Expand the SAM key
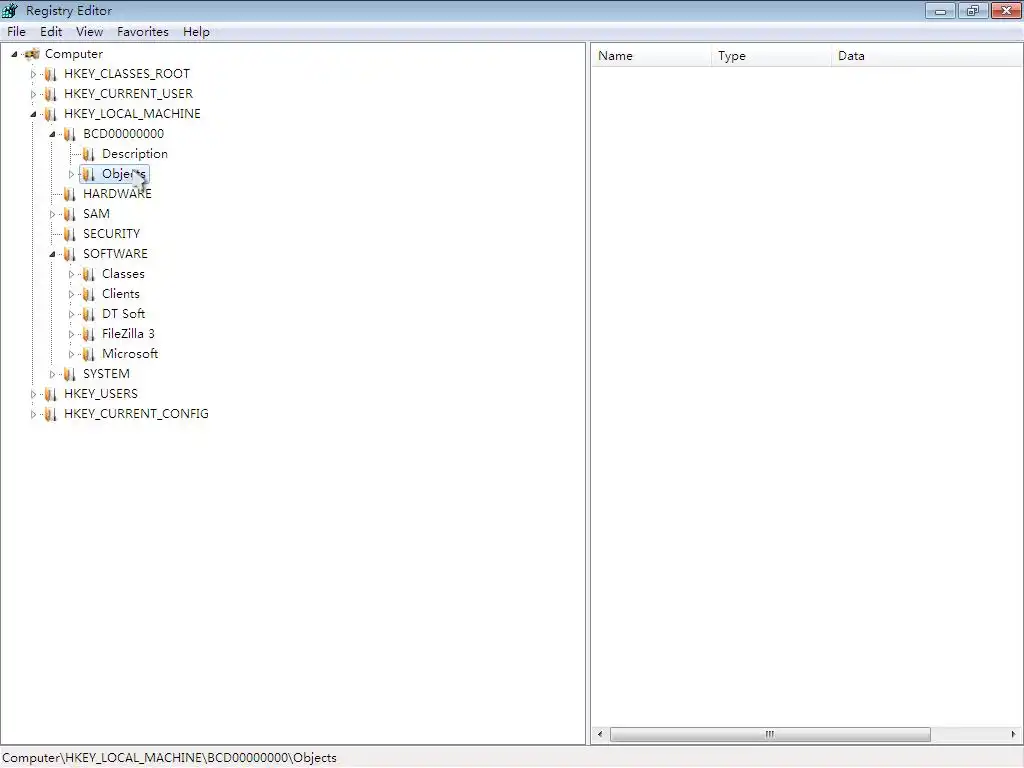This screenshot has height=768, width=1024. coord(52,214)
